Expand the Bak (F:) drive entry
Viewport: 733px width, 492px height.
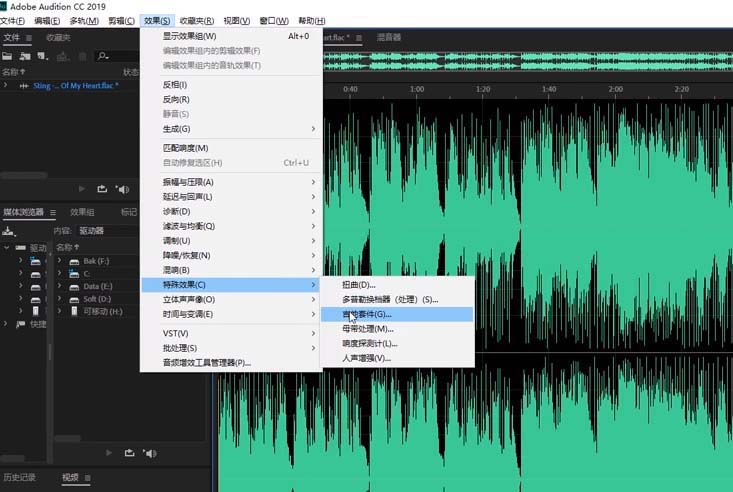[61, 260]
